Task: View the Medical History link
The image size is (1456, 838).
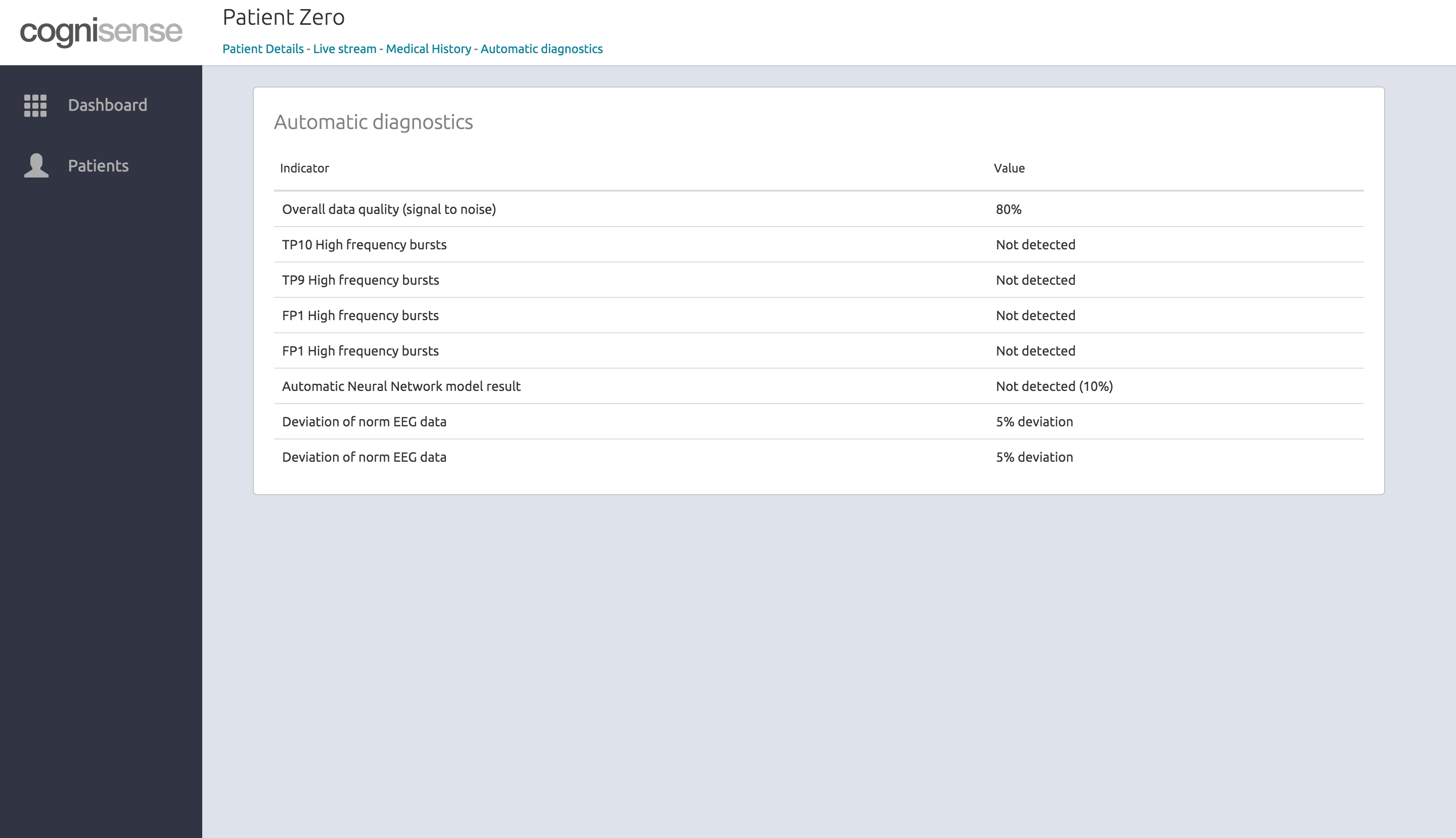Action: [x=428, y=49]
